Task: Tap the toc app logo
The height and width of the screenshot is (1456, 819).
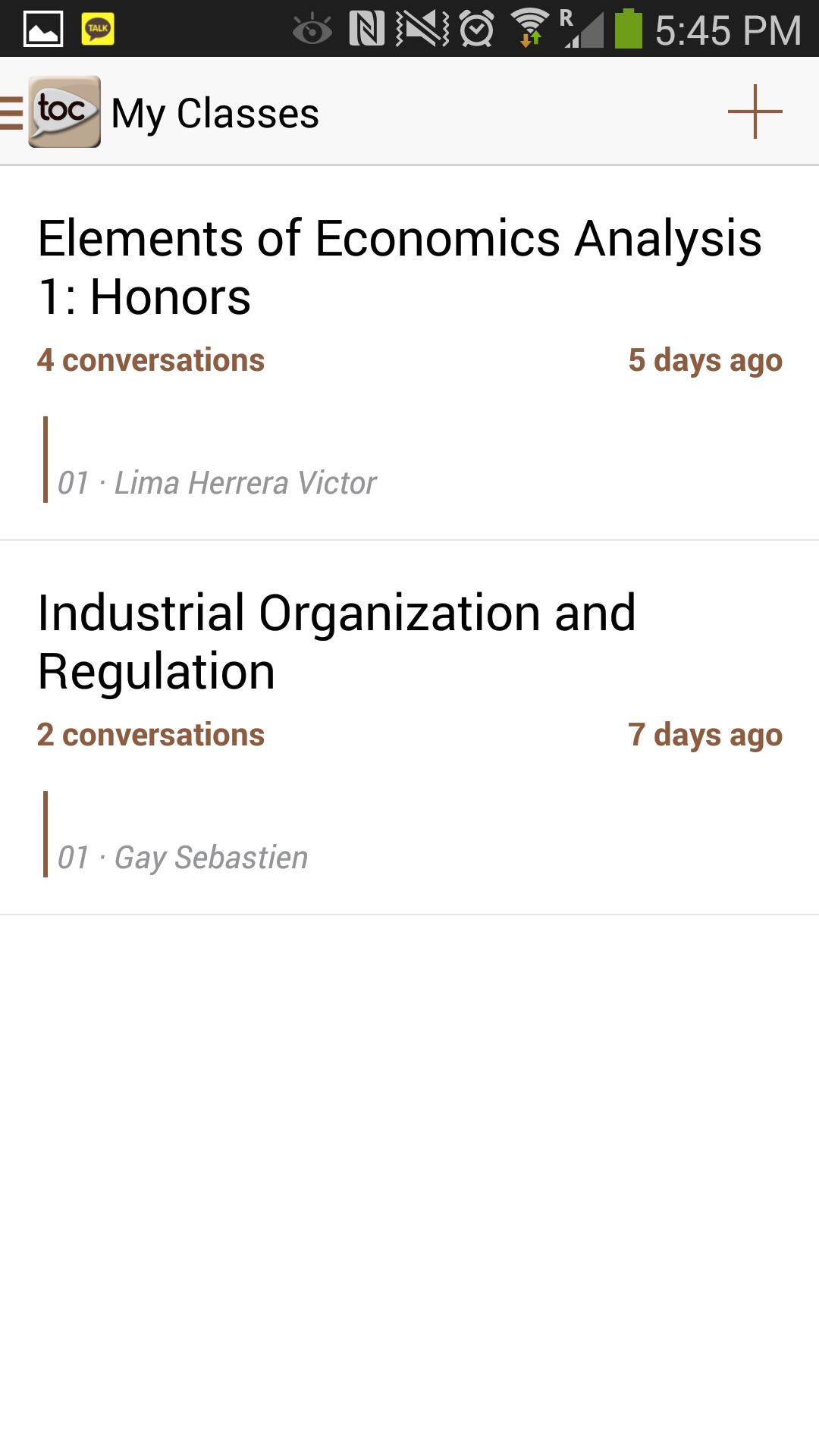Action: click(64, 111)
